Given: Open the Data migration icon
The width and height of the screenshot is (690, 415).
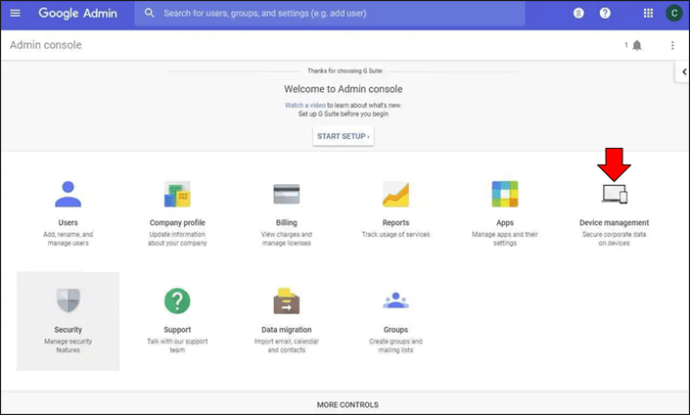Looking at the screenshot, I should [x=286, y=301].
